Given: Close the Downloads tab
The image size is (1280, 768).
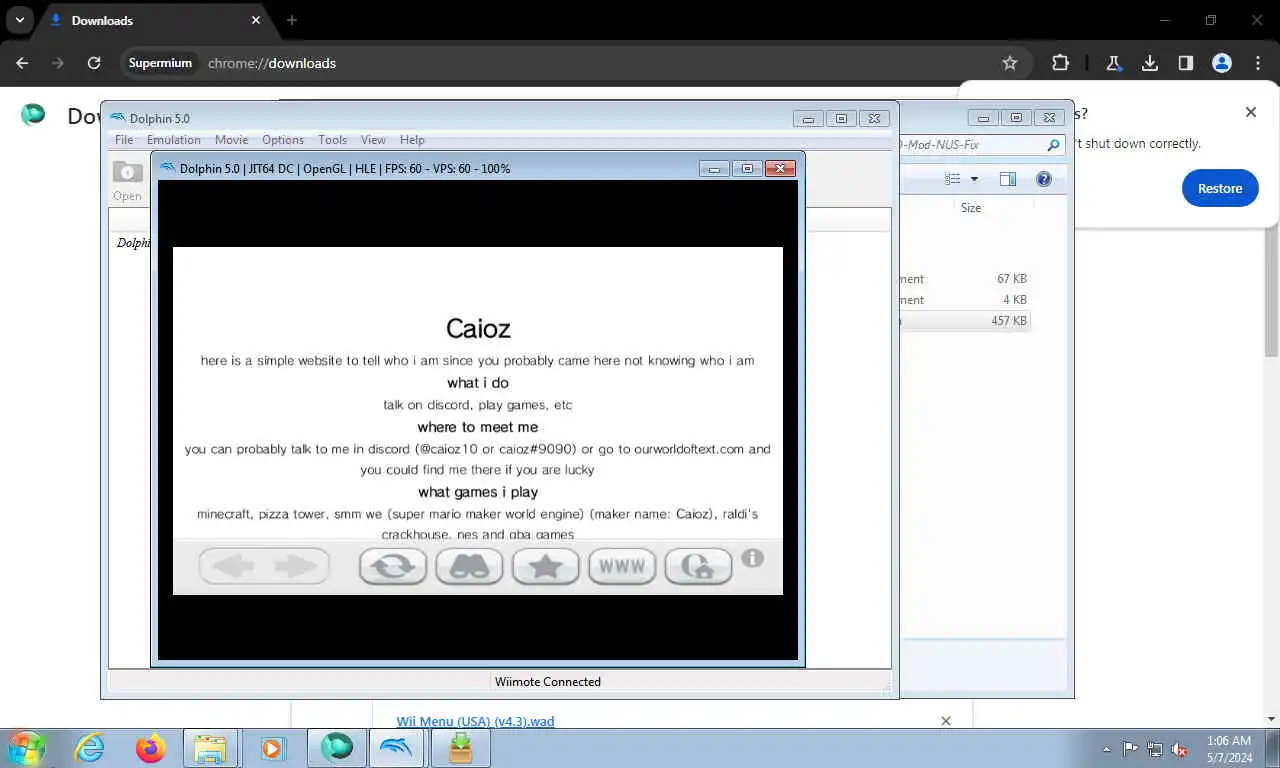Looking at the screenshot, I should (x=256, y=20).
